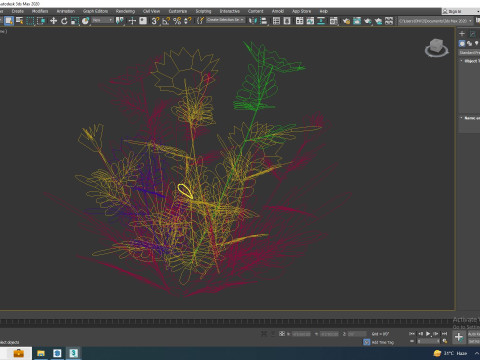
Task: Toggle the Scene Explorer icon
Action: pyautogui.click(x=276, y=21)
